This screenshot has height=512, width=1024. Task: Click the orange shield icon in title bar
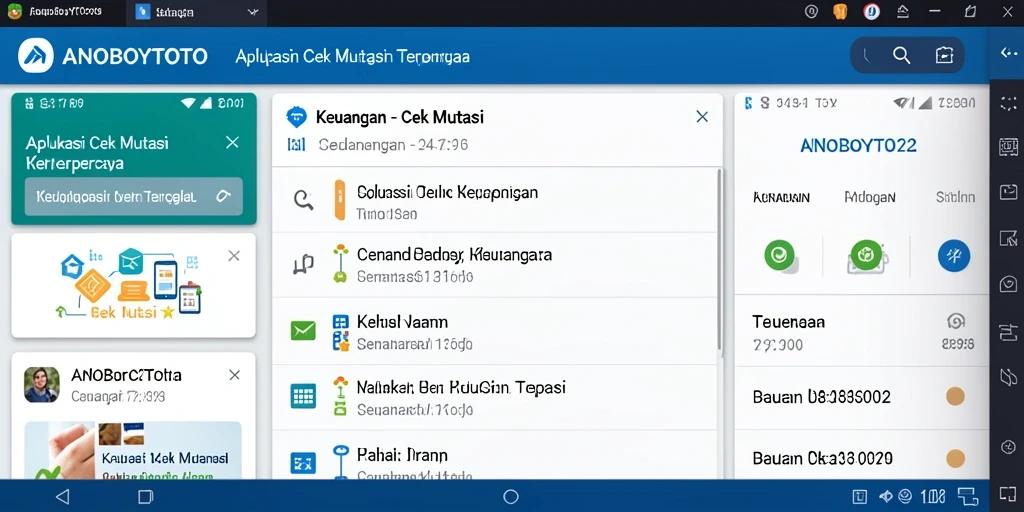pos(840,12)
